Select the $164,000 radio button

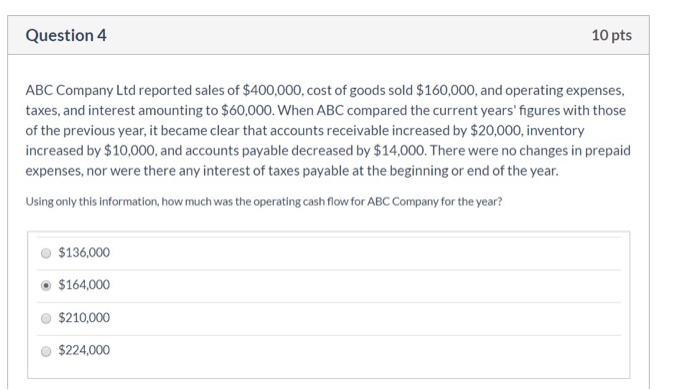tap(46, 285)
